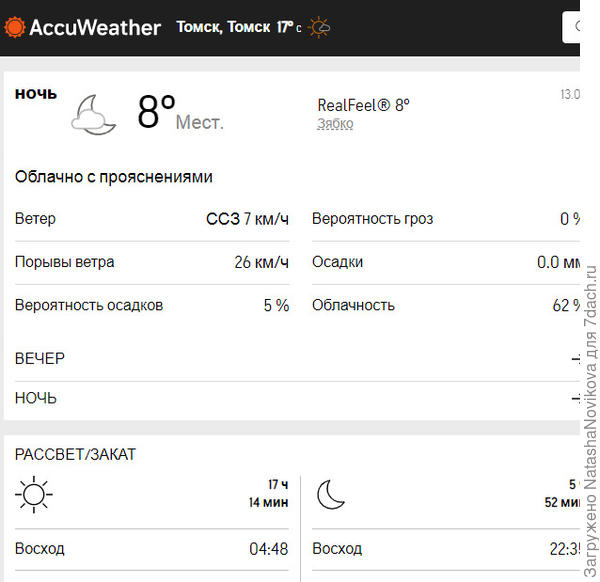This screenshot has height=582, width=600.
Task: Focus the search field in the header
Action: click(582, 27)
